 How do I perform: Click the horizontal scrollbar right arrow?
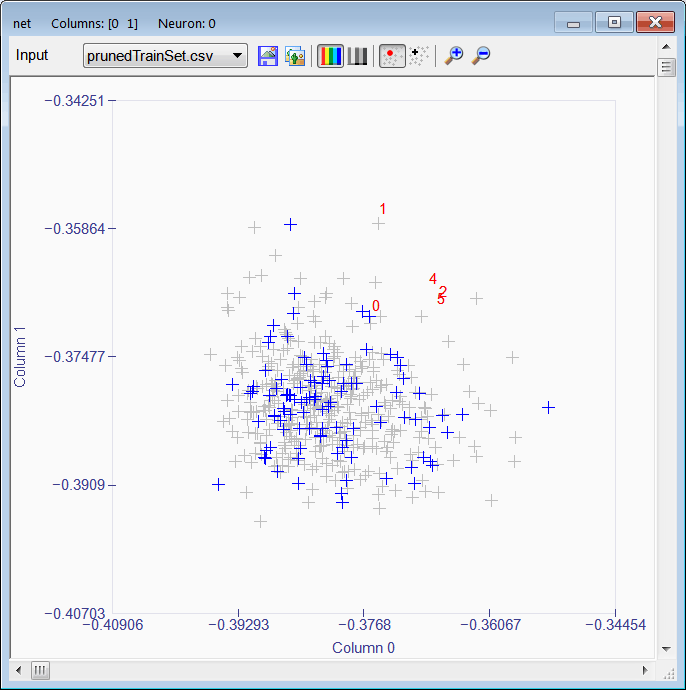[645, 670]
